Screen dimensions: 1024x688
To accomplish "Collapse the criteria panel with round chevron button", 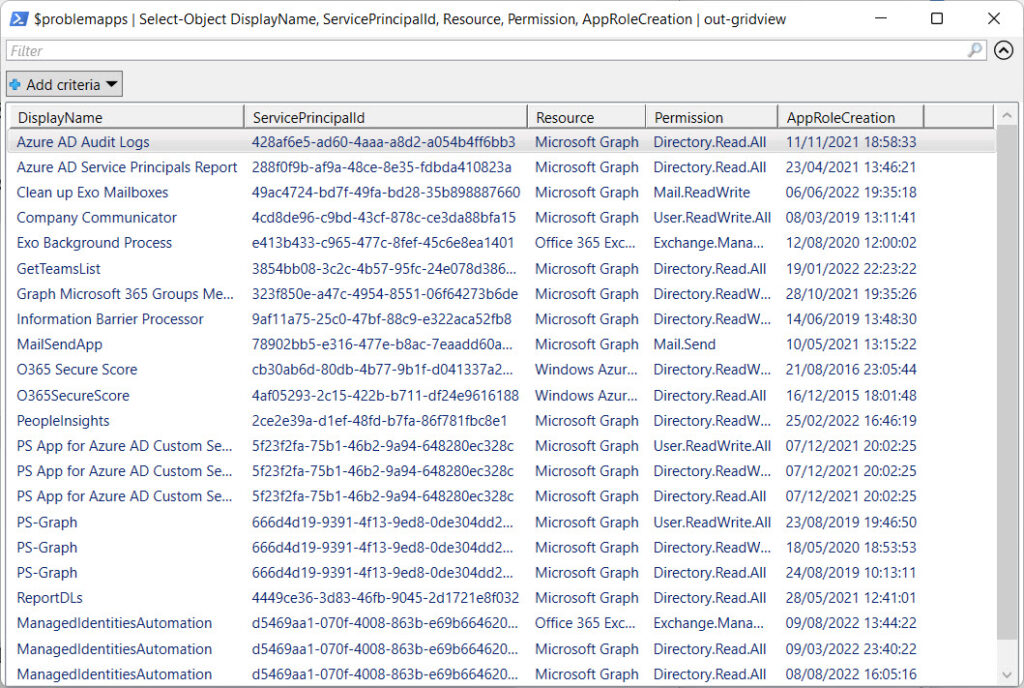I will 1003,50.
